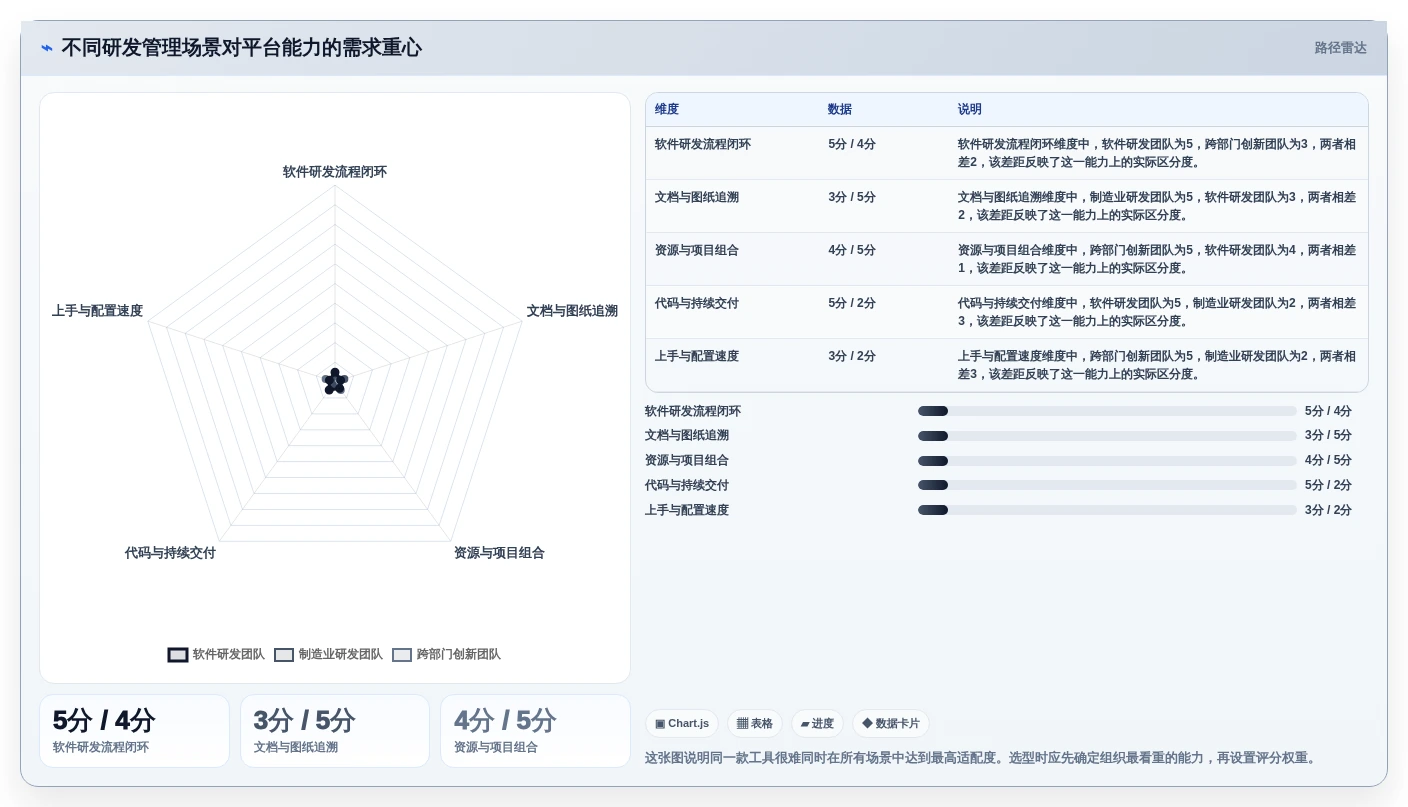This screenshot has height=807, width=1408.
Task: Click the table value 3分 / 5分
Action: 852,197
